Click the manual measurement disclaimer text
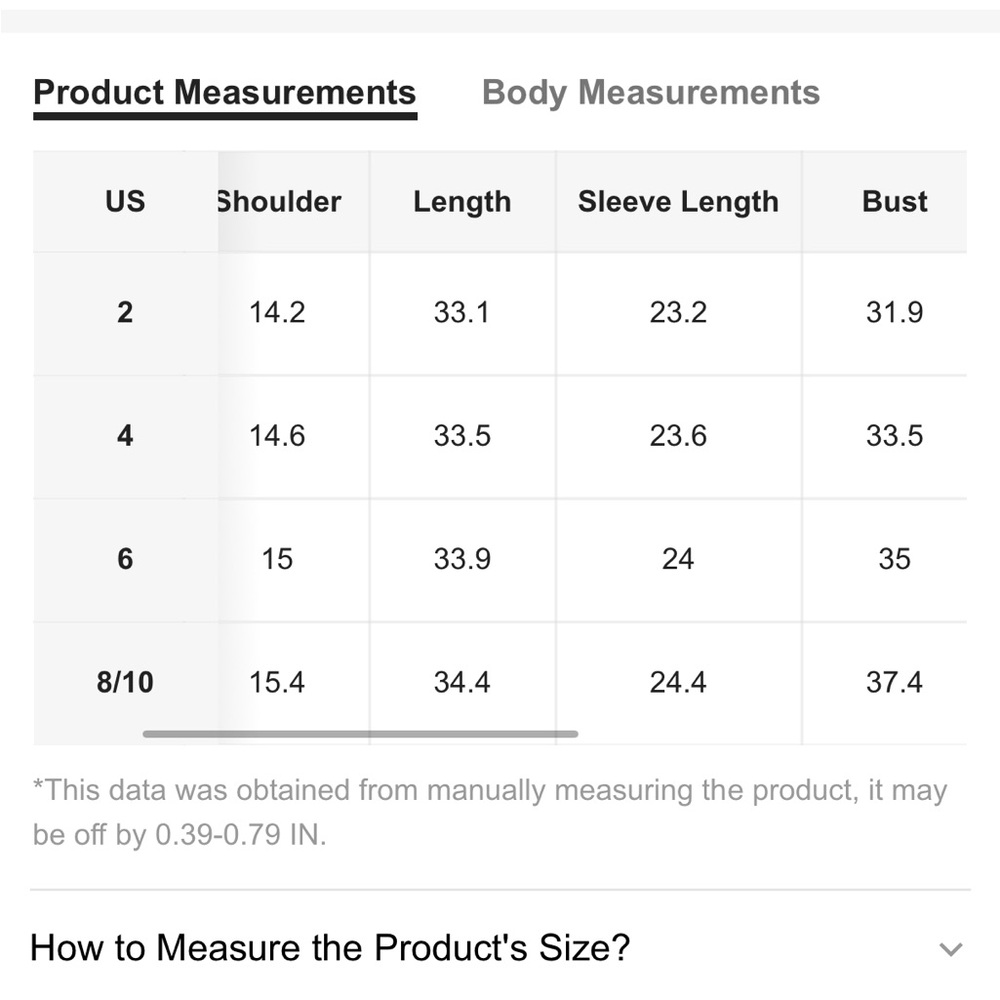This screenshot has height=1000, width=1000. [489, 812]
